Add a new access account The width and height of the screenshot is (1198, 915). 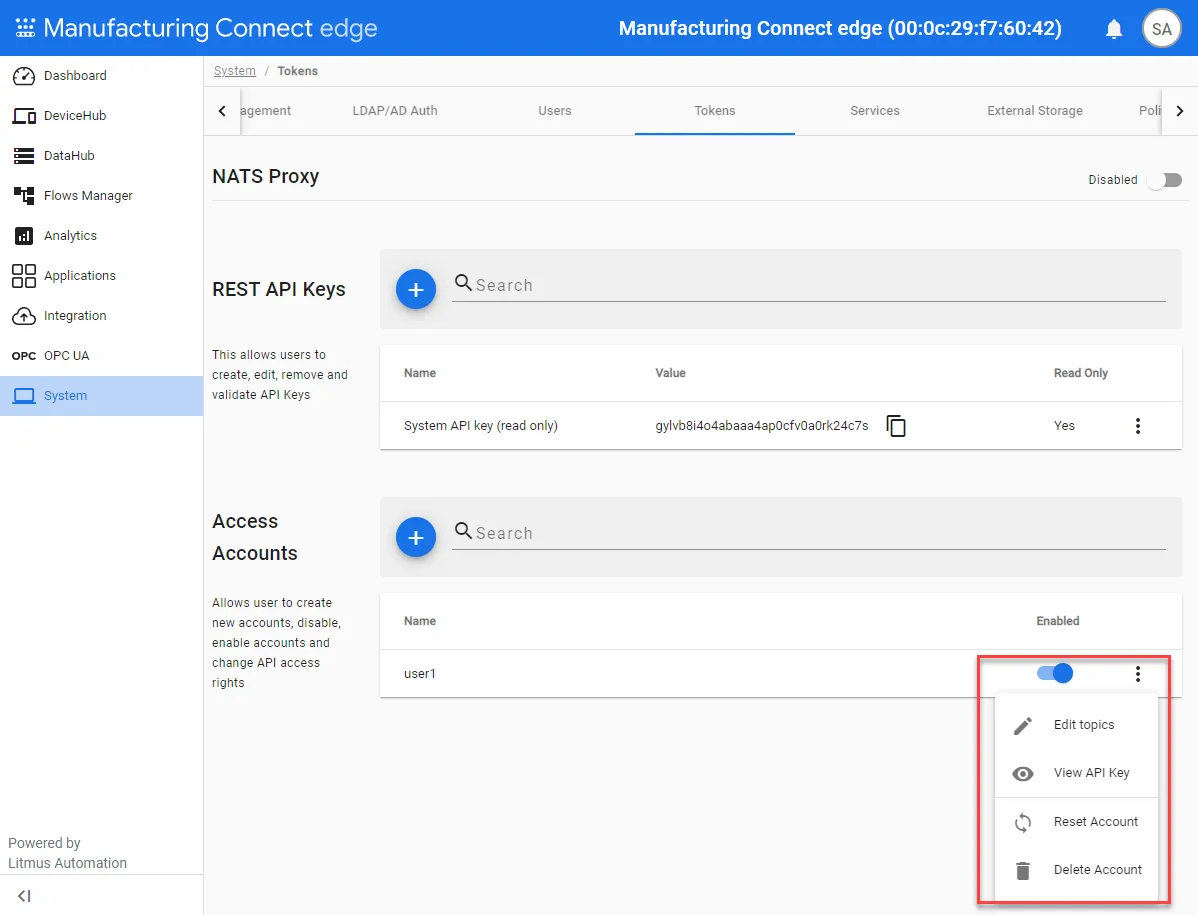click(x=416, y=538)
